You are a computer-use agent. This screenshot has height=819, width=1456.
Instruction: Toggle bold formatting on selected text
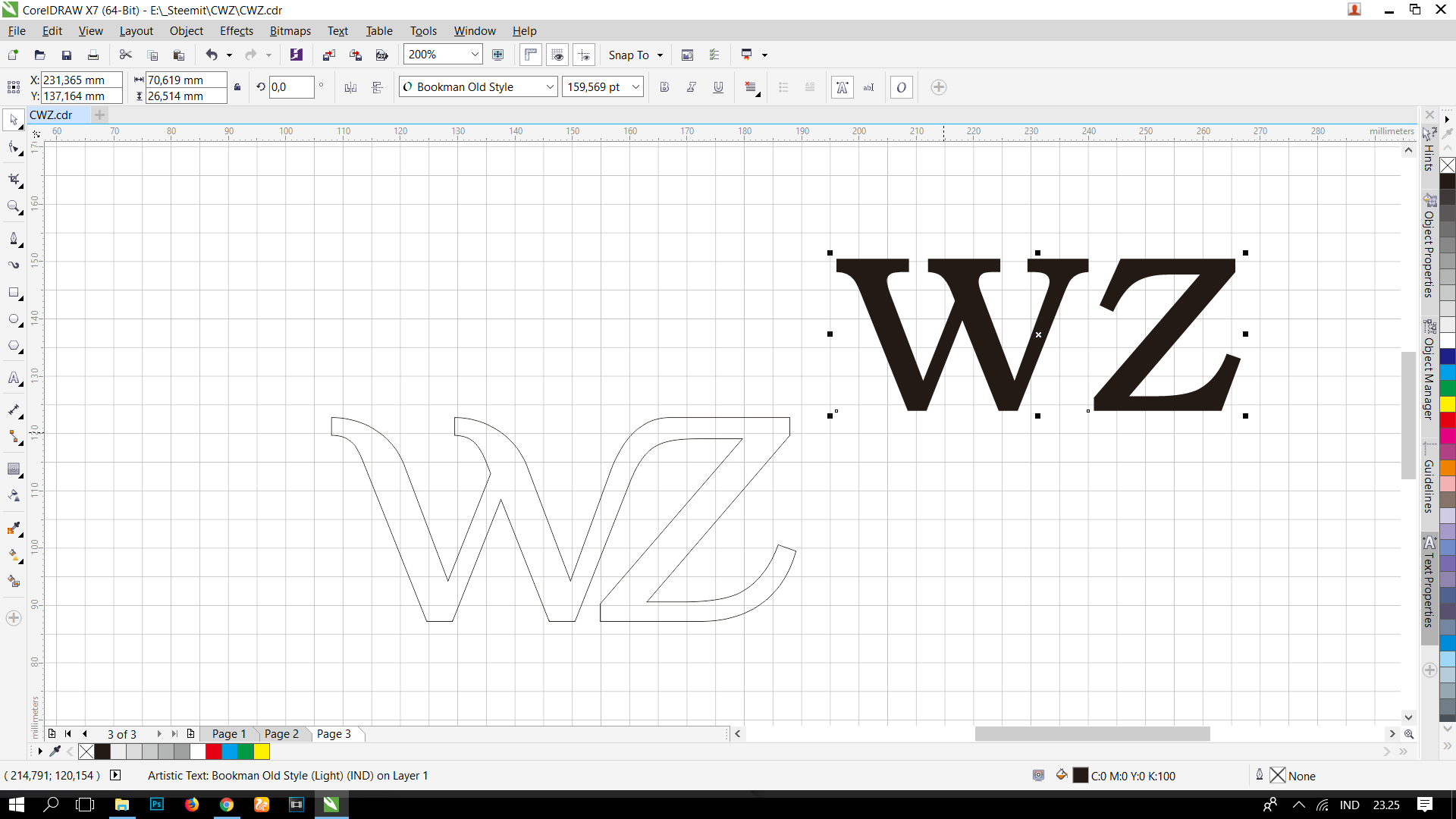(x=664, y=87)
